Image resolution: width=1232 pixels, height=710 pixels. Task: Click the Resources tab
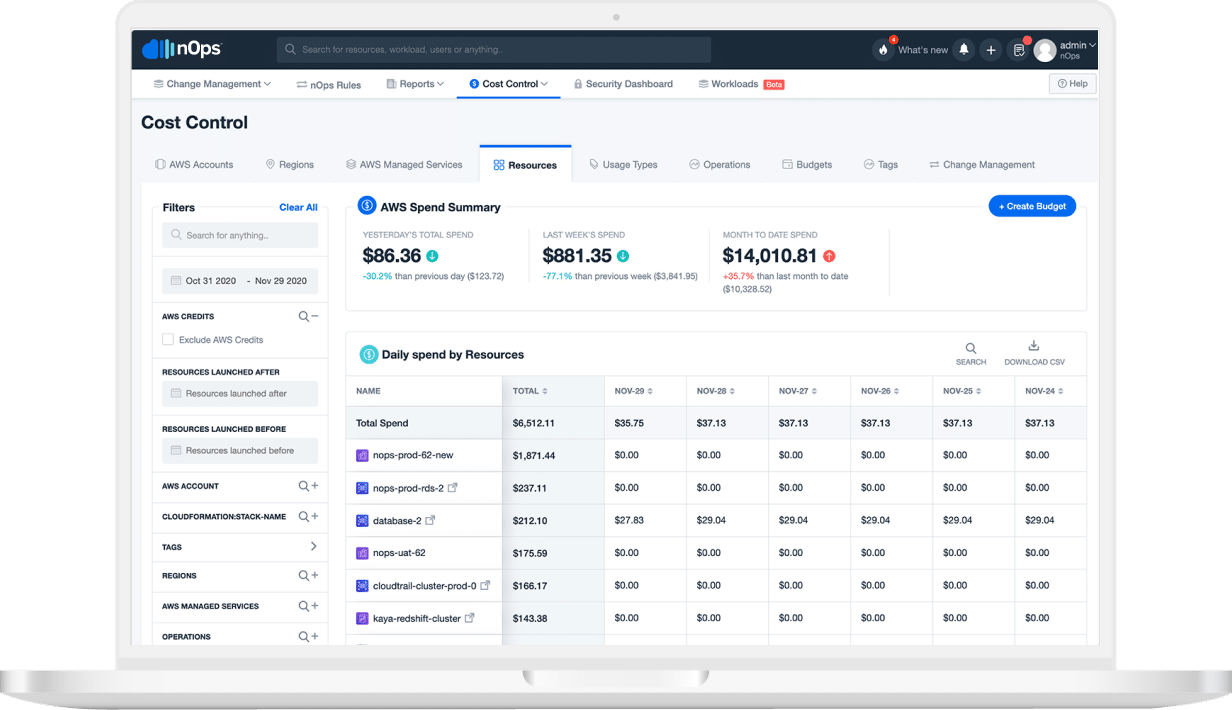click(x=525, y=165)
